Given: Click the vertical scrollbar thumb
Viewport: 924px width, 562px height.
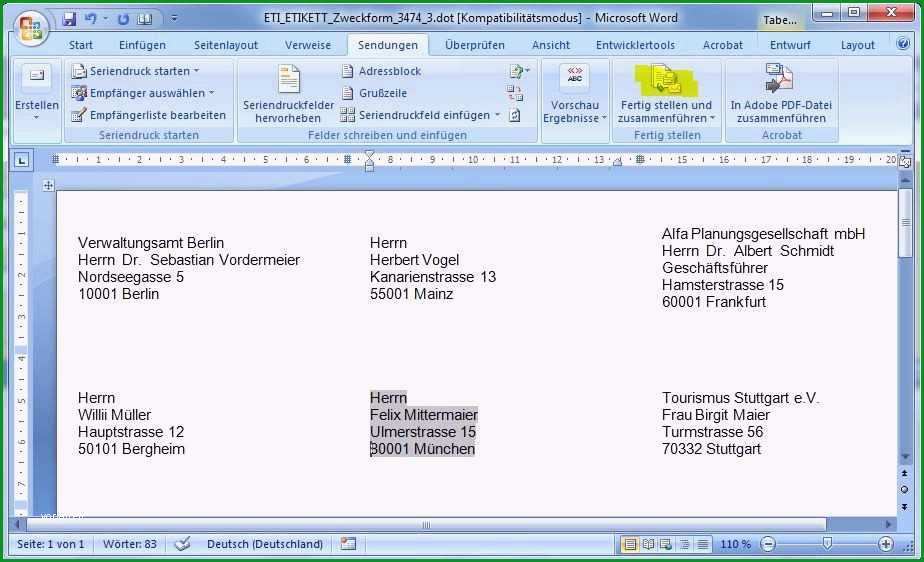Looking at the screenshot, I should [905, 223].
